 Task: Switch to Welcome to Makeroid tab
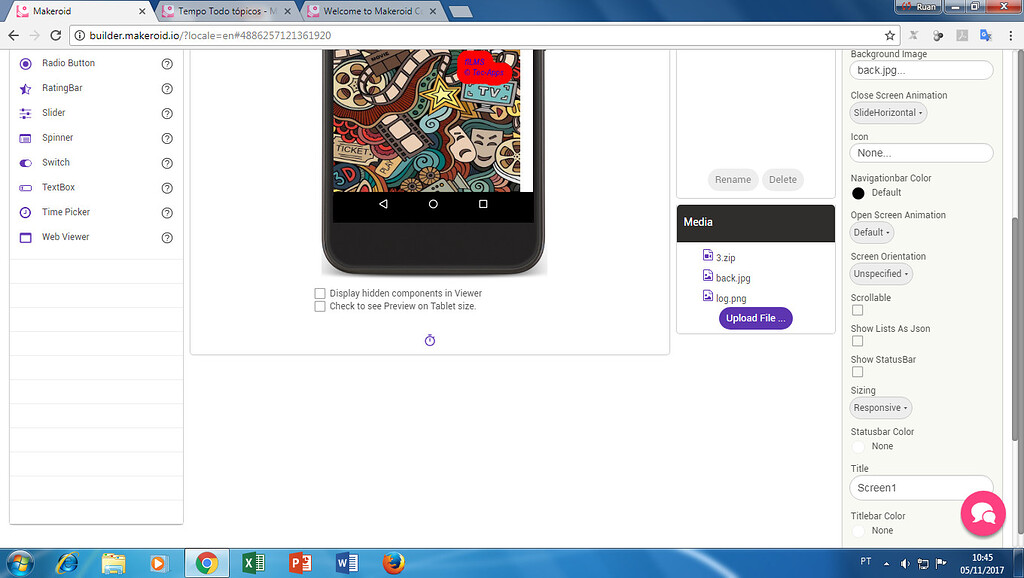click(x=372, y=11)
